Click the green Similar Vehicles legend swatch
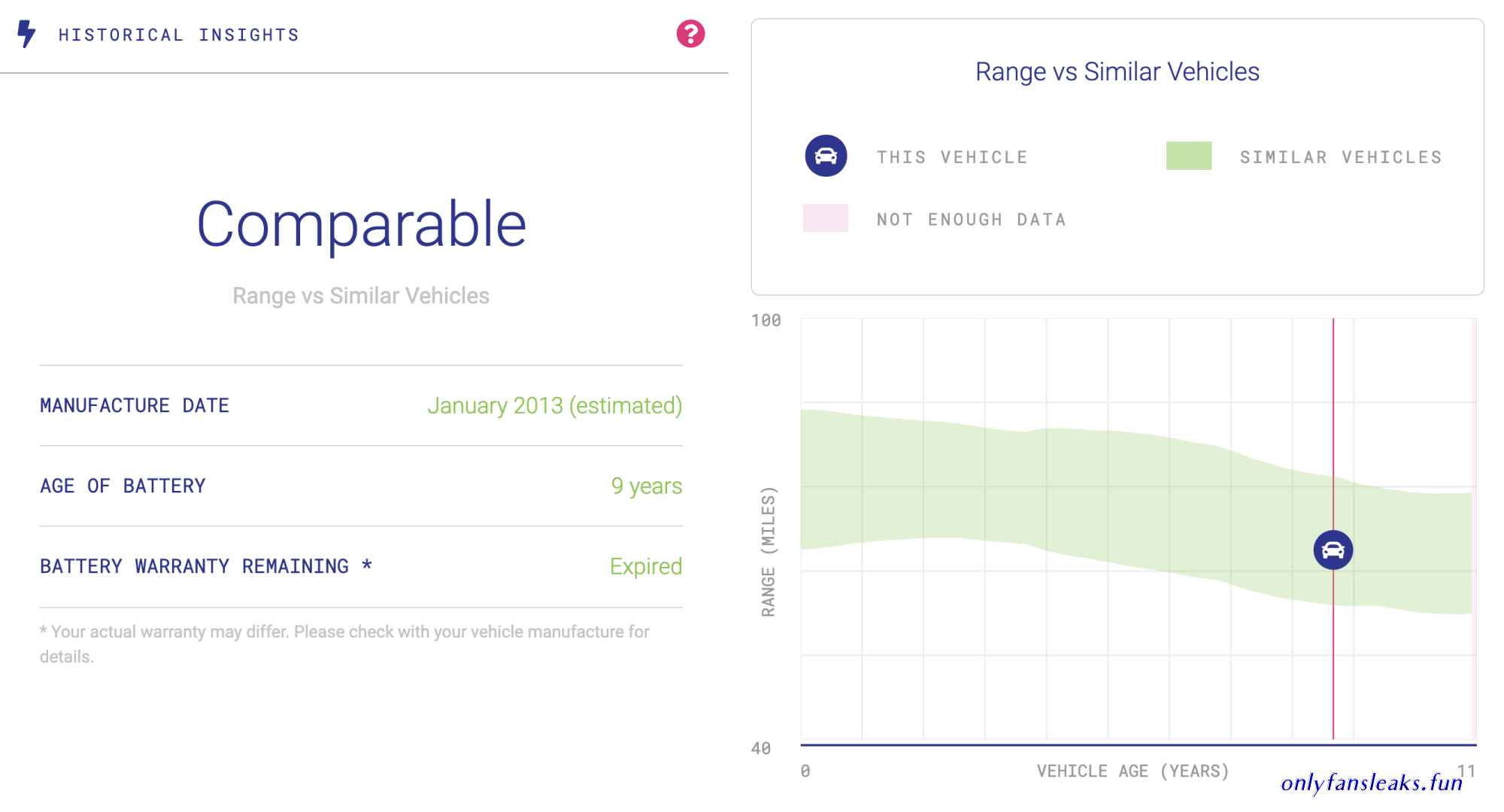 click(1188, 156)
